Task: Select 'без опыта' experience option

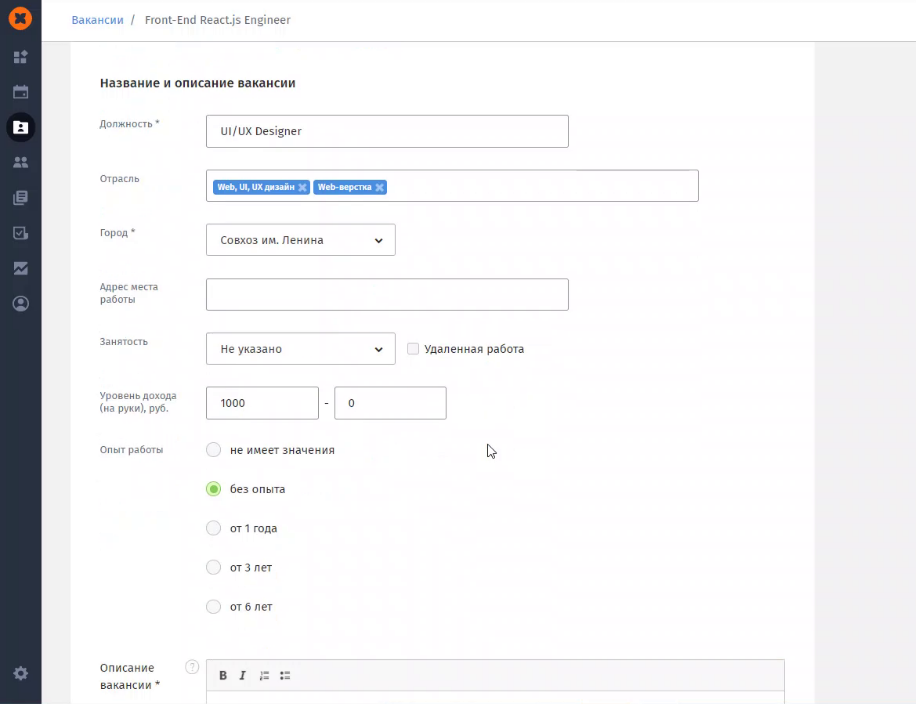Action: (x=214, y=489)
